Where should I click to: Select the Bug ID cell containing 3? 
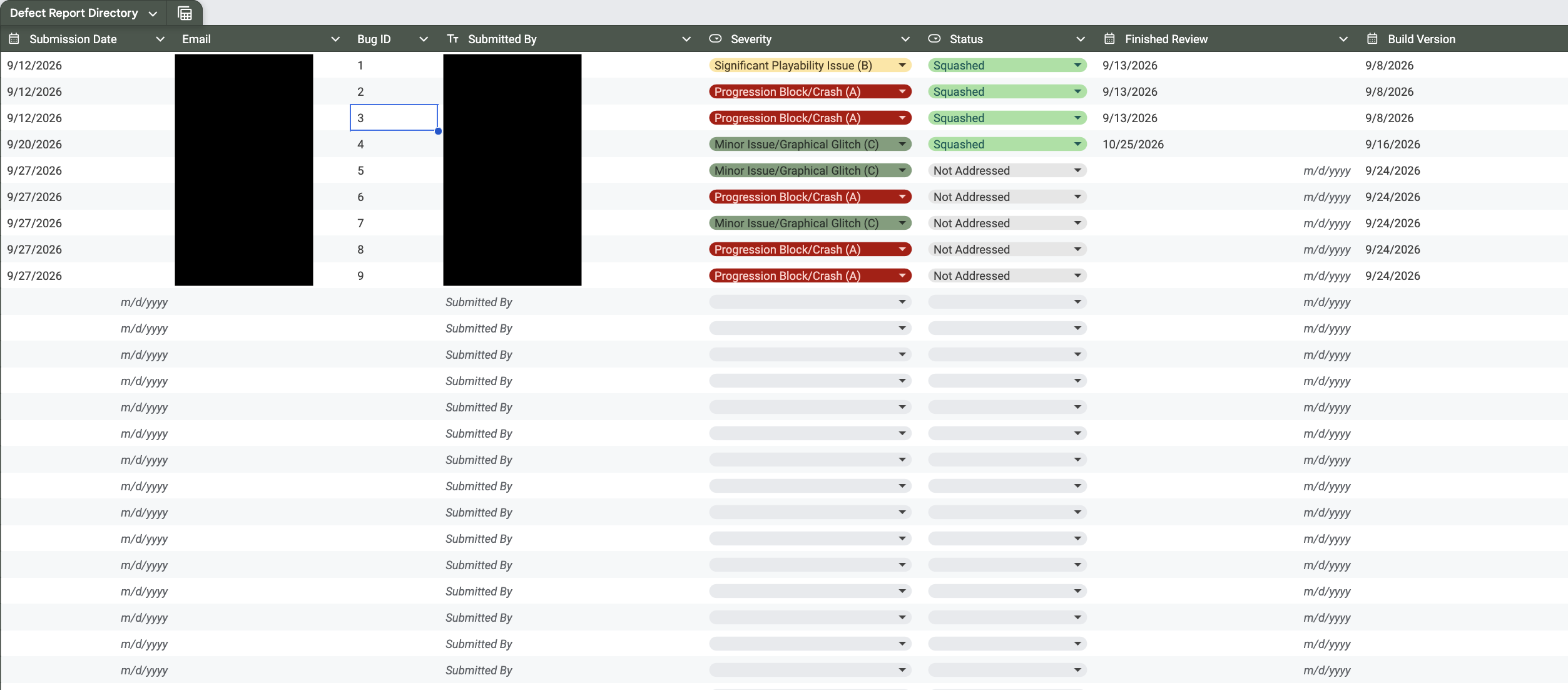(x=394, y=118)
